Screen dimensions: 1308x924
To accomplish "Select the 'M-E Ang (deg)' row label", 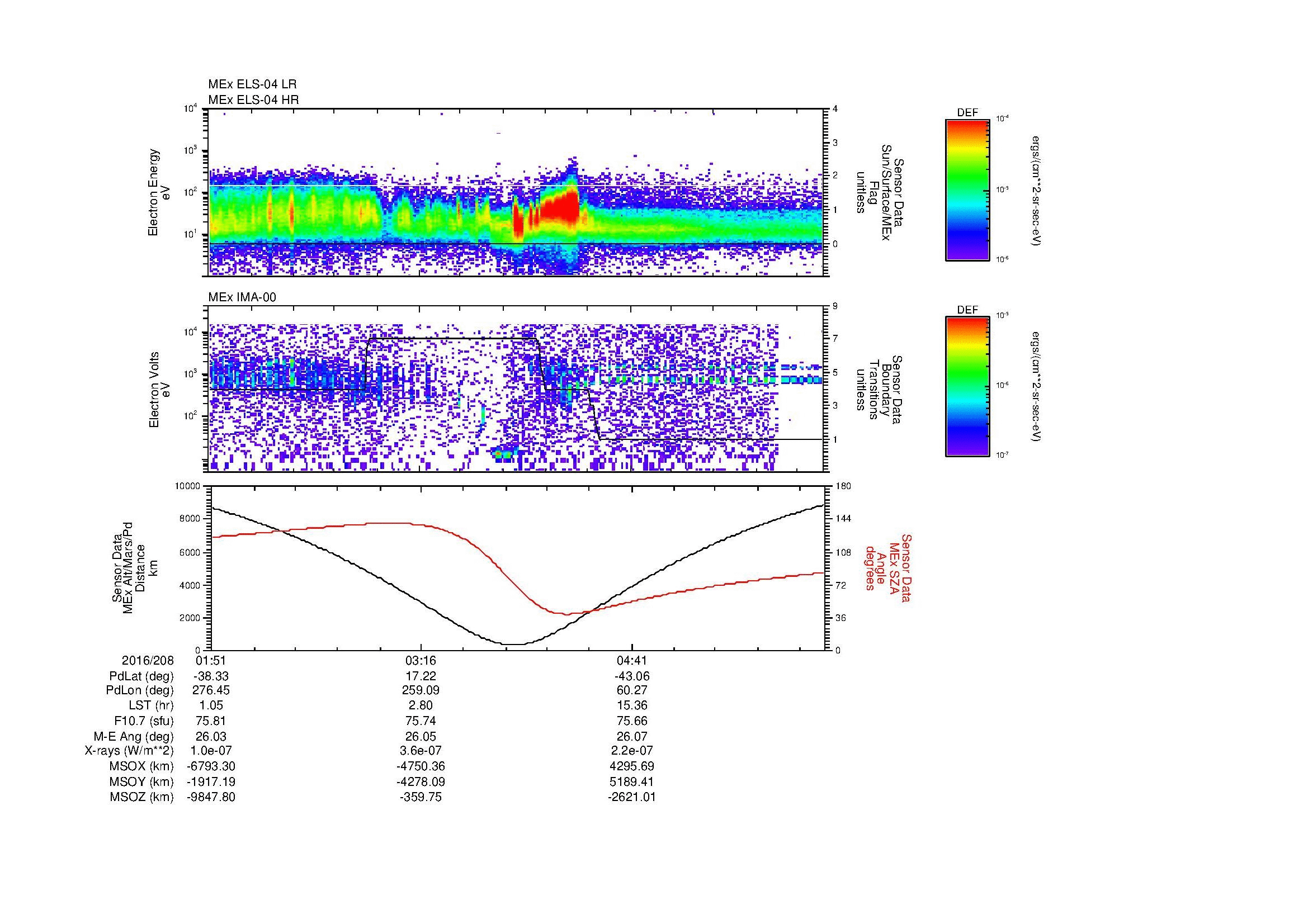I will 134,736.
